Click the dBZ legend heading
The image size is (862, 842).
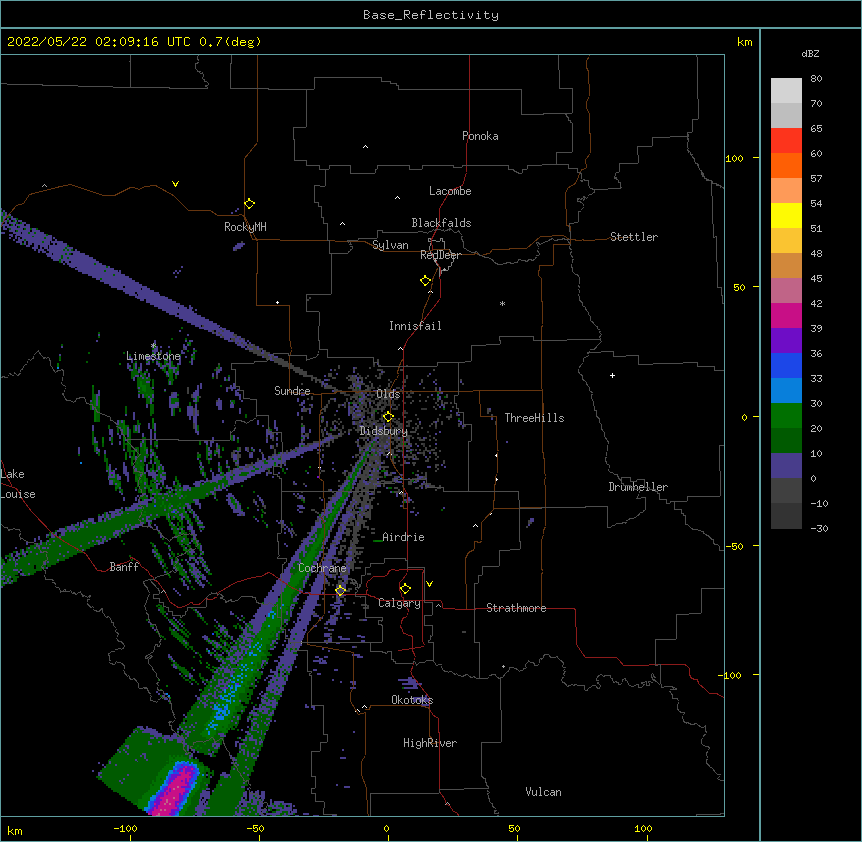[x=810, y=53]
